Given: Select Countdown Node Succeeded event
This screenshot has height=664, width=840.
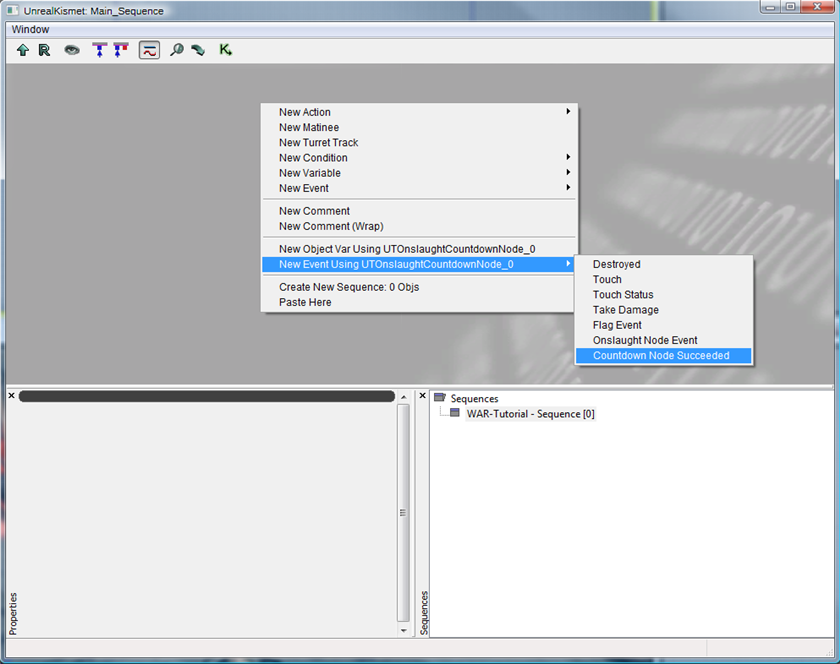Looking at the screenshot, I should 664,356.
